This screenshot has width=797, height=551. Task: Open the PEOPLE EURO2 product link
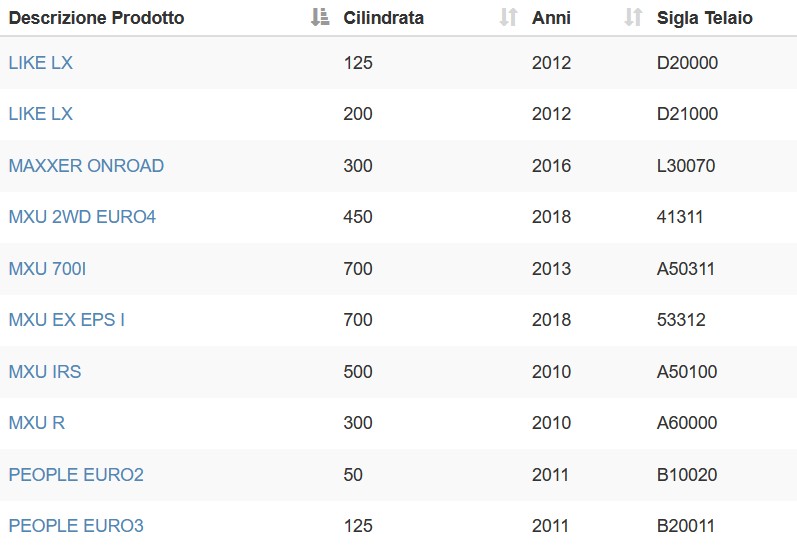(x=76, y=475)
